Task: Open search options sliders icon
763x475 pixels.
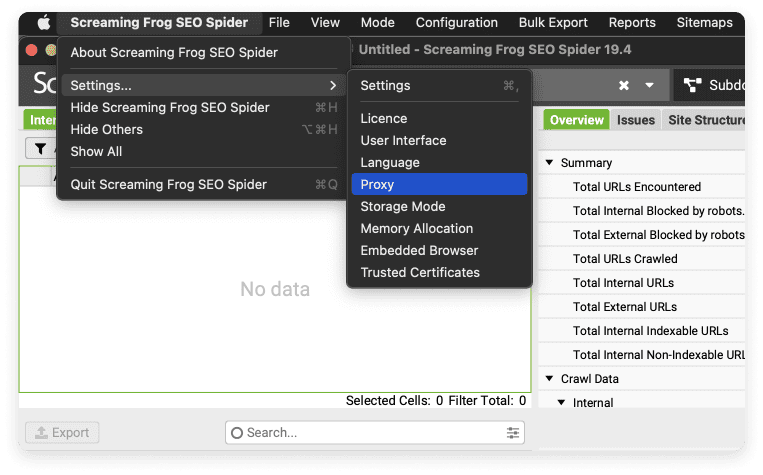Action: [512, 433]
